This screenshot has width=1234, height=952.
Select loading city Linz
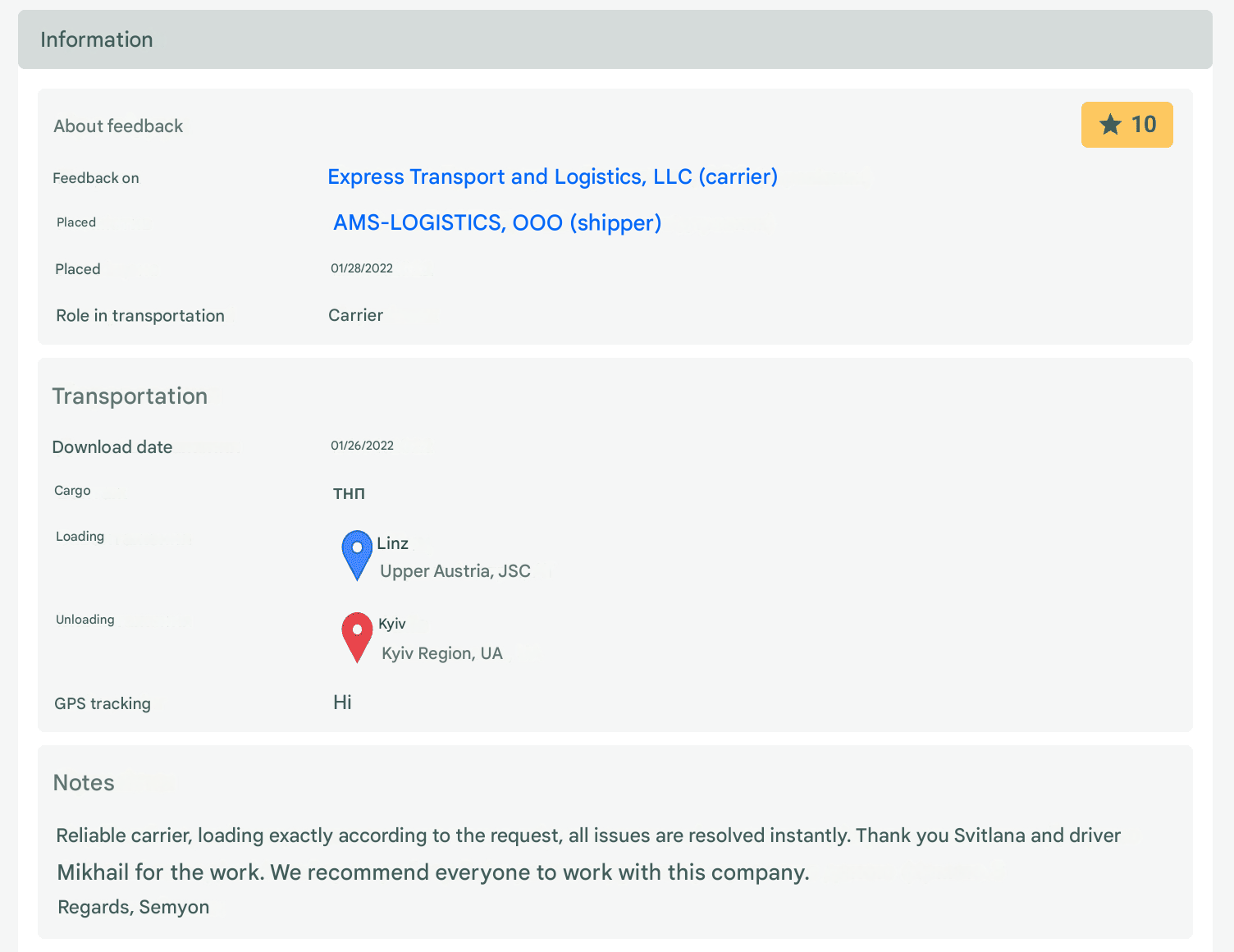coord(393,543)
